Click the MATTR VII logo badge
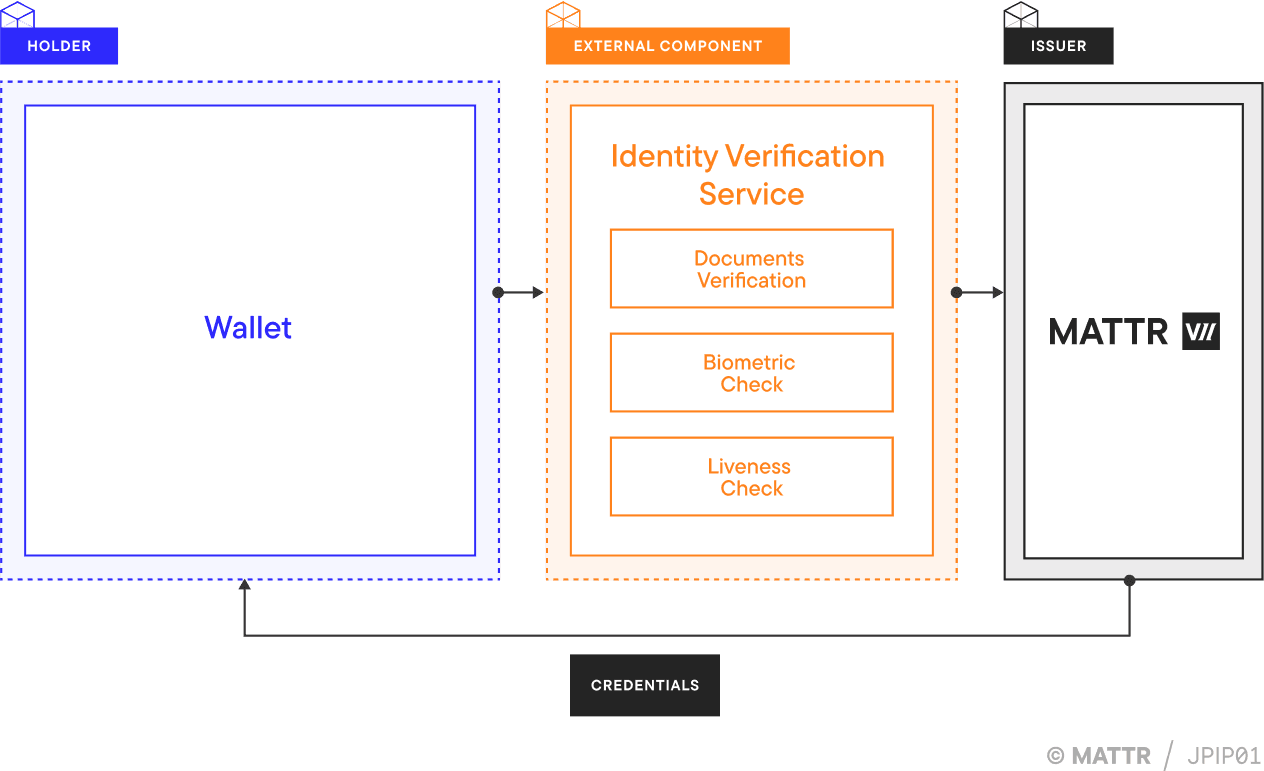 [x=1201, y=332]
